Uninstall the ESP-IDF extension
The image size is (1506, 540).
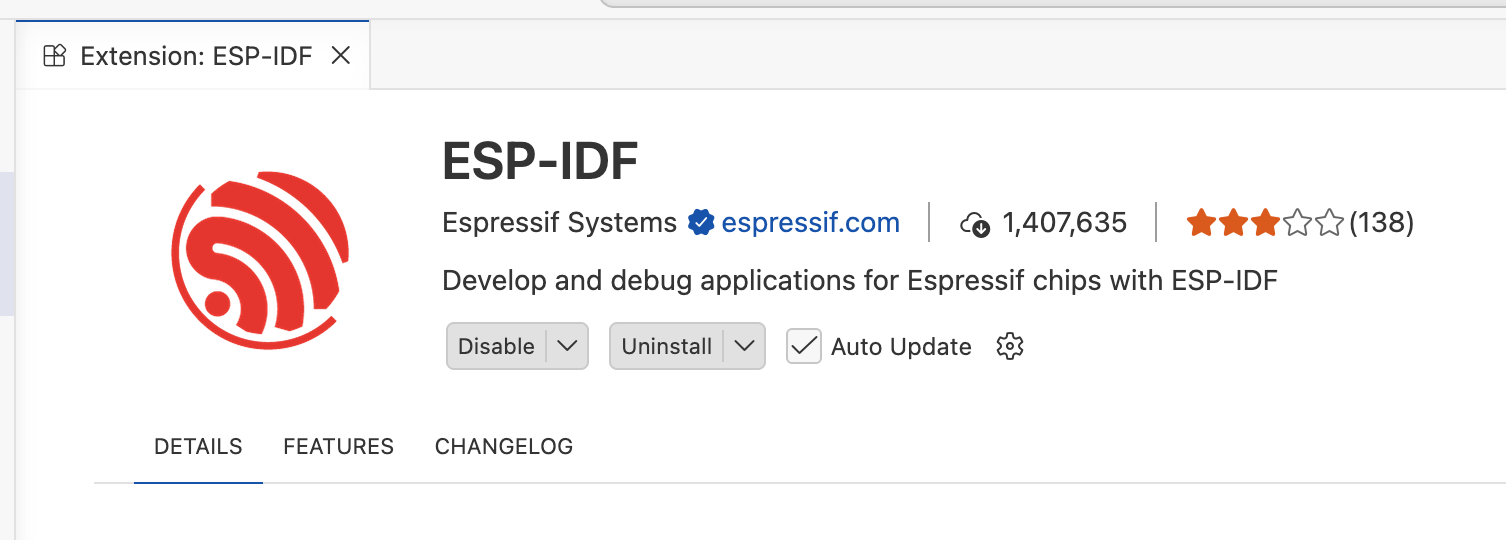click(666, 347)
